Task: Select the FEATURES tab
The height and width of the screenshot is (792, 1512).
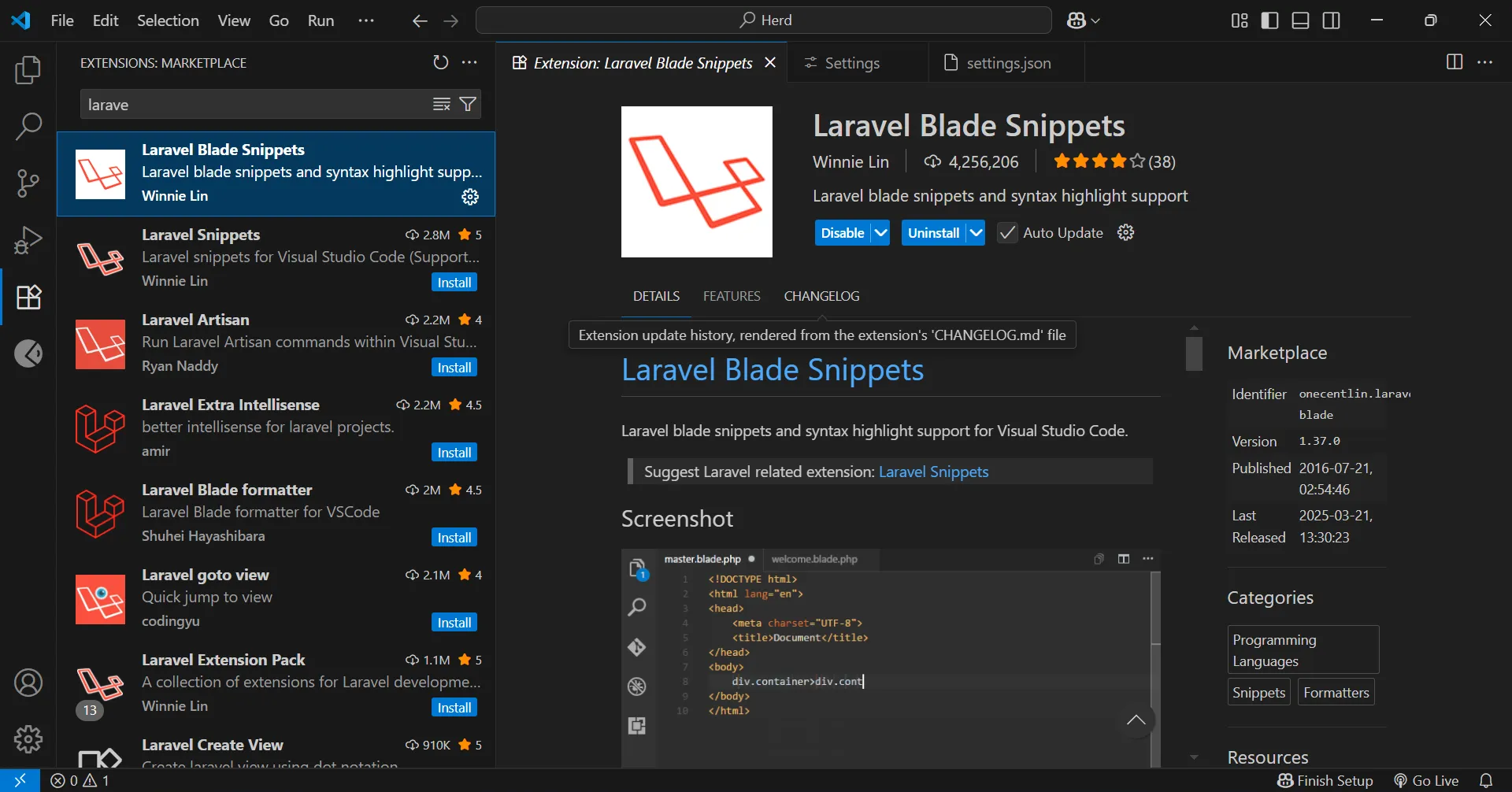Action: pos(732,296)
